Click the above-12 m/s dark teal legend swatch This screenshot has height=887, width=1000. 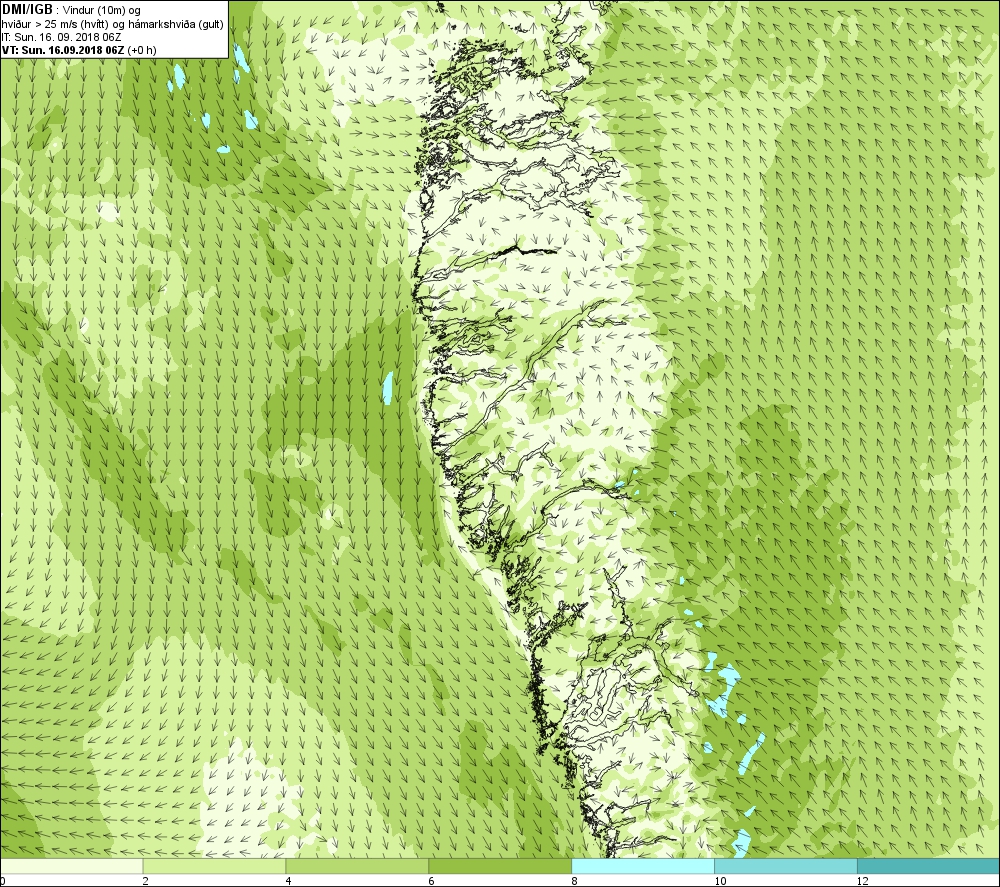pos(929,866)
